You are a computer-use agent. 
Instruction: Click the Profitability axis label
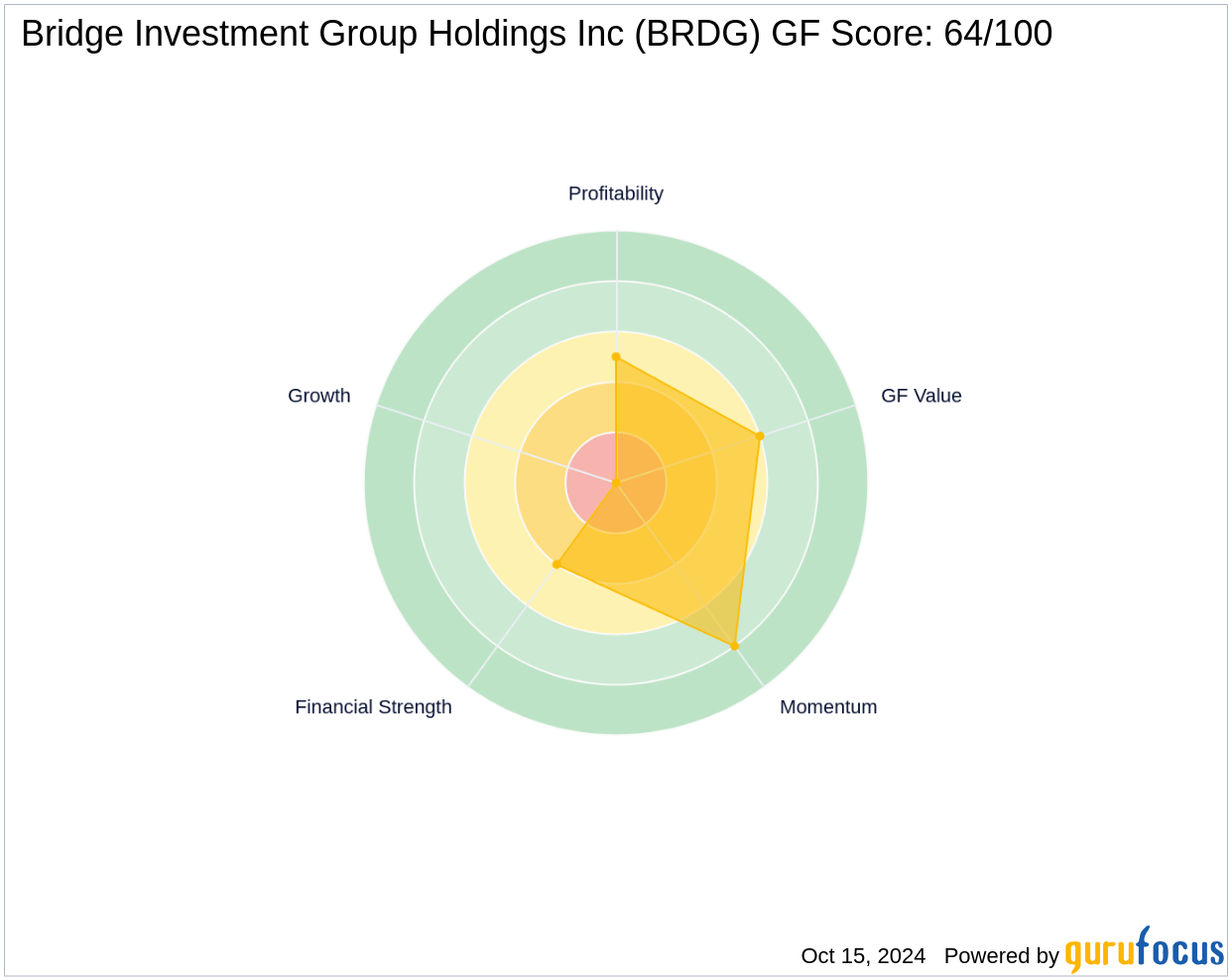615,193
